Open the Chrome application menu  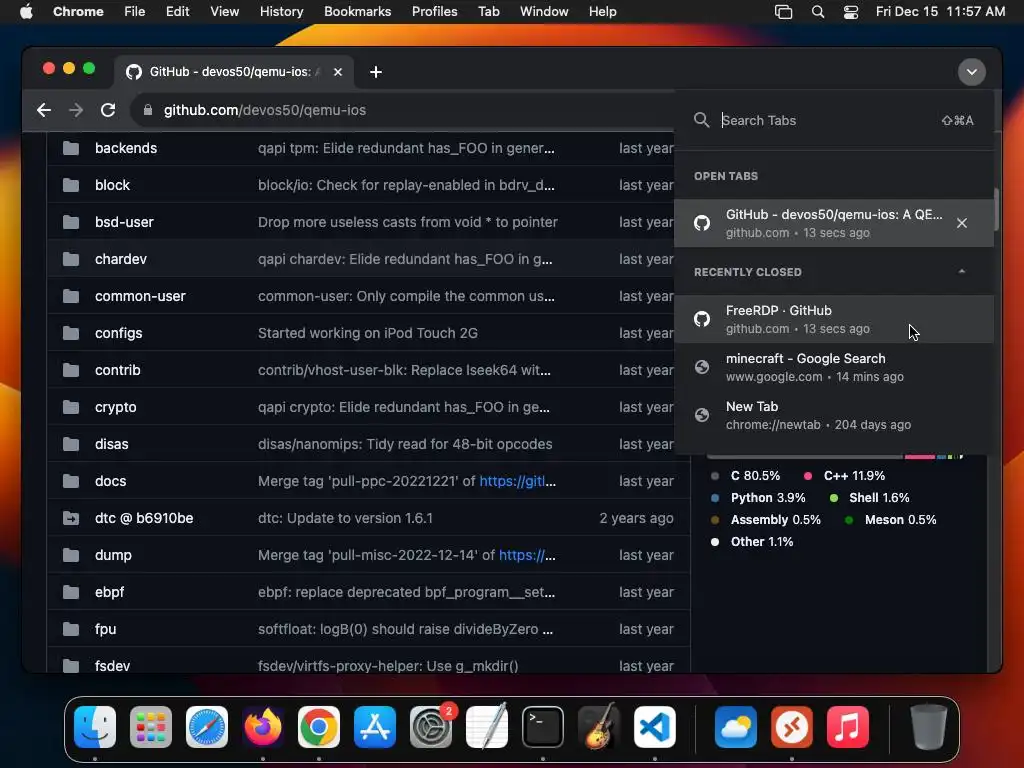point(78,12)
